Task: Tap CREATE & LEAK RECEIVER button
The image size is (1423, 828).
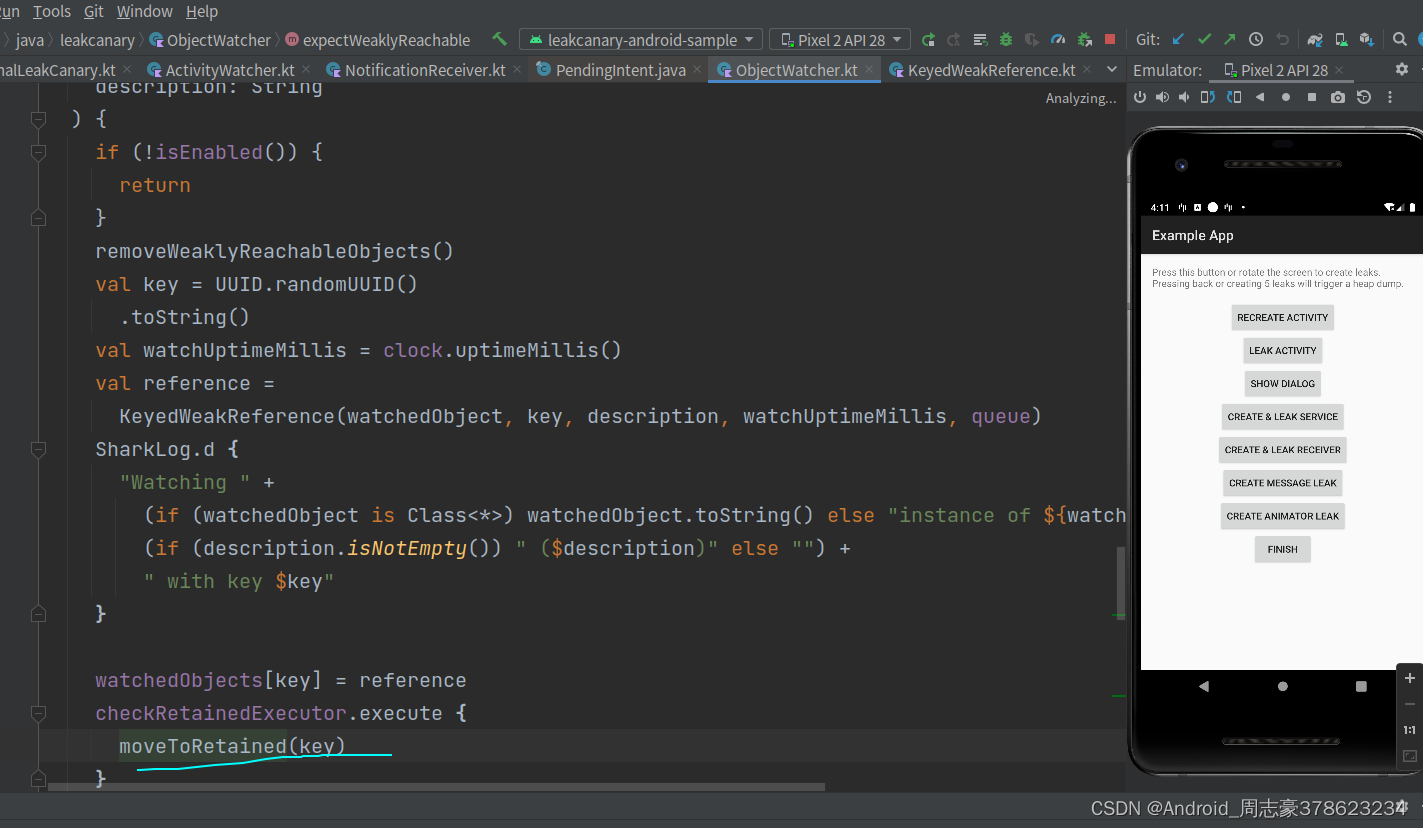Action: (1282, 449)
